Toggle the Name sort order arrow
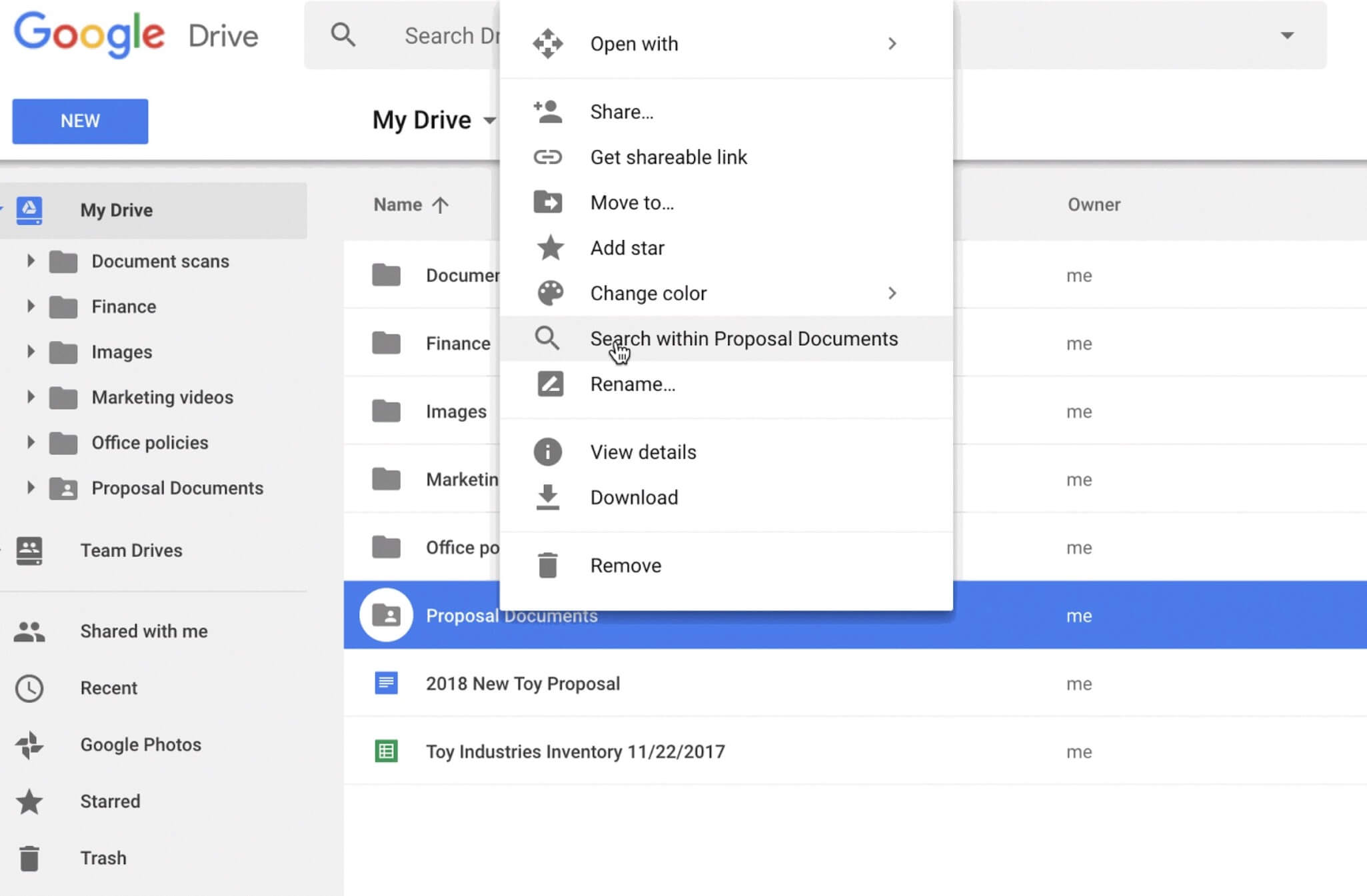The height and width of the screenshot is (896, 1367). point(441,205)
